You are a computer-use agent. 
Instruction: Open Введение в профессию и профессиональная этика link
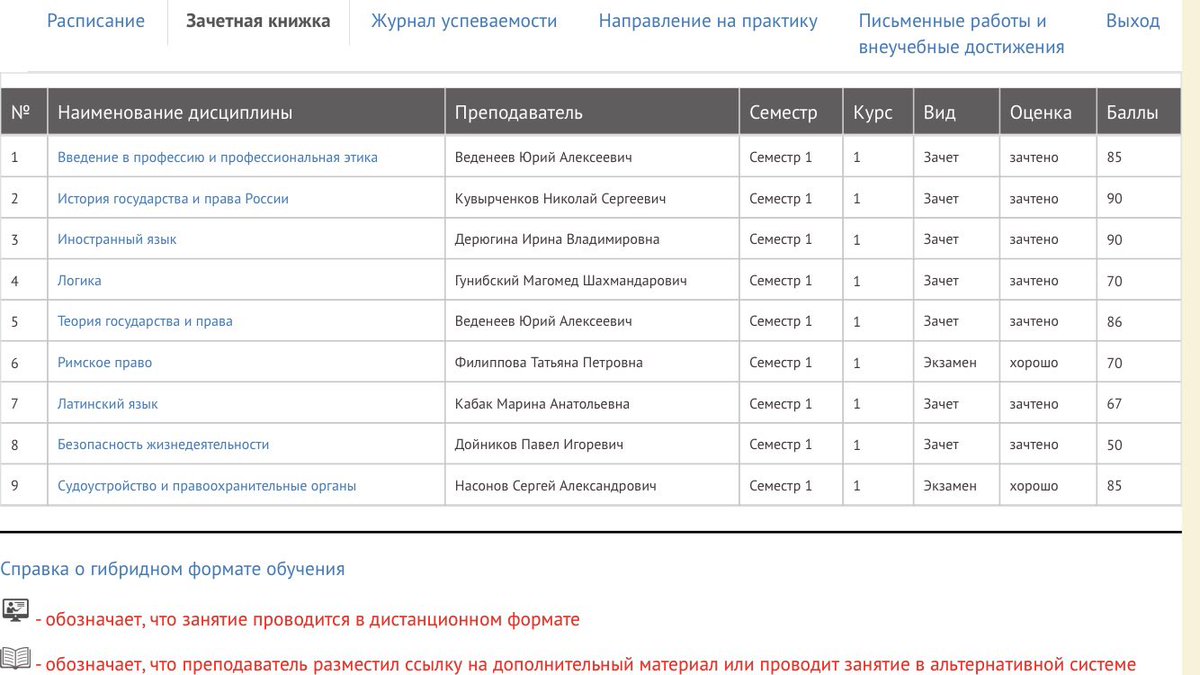pos(218,157)
